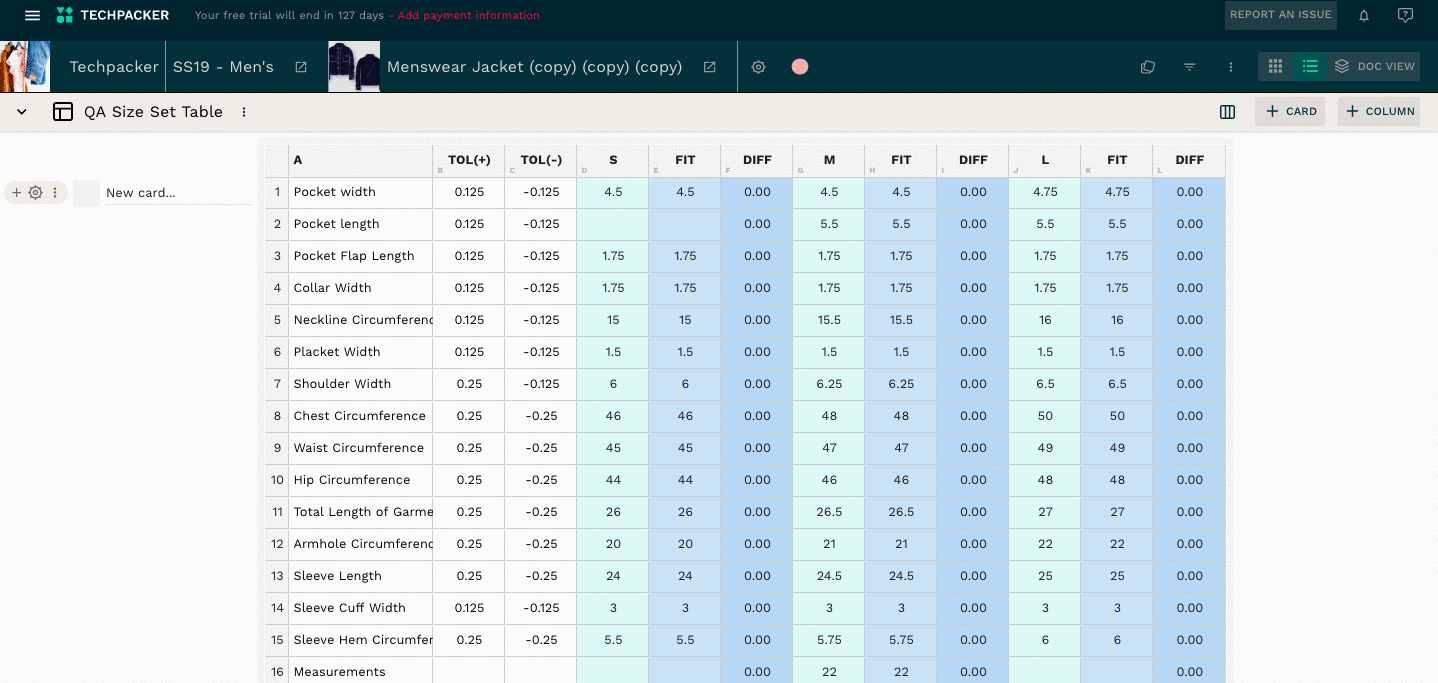
Task: Click the copy pages icon in header
Action: tap(1148, 67)
